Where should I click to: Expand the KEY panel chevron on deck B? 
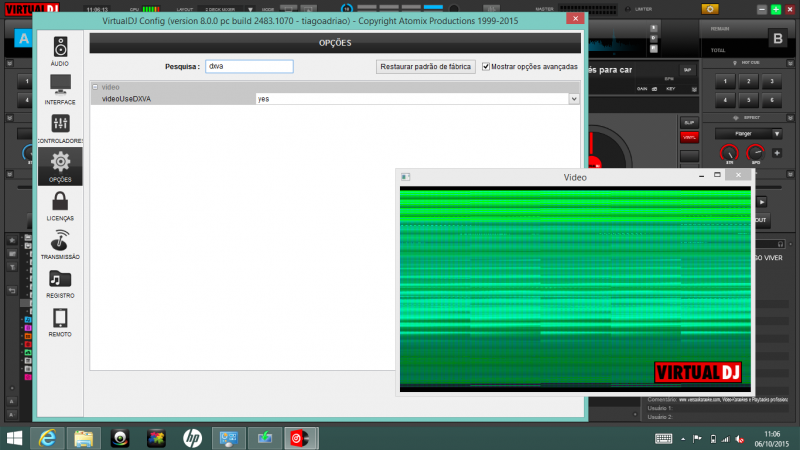(694, 89)
